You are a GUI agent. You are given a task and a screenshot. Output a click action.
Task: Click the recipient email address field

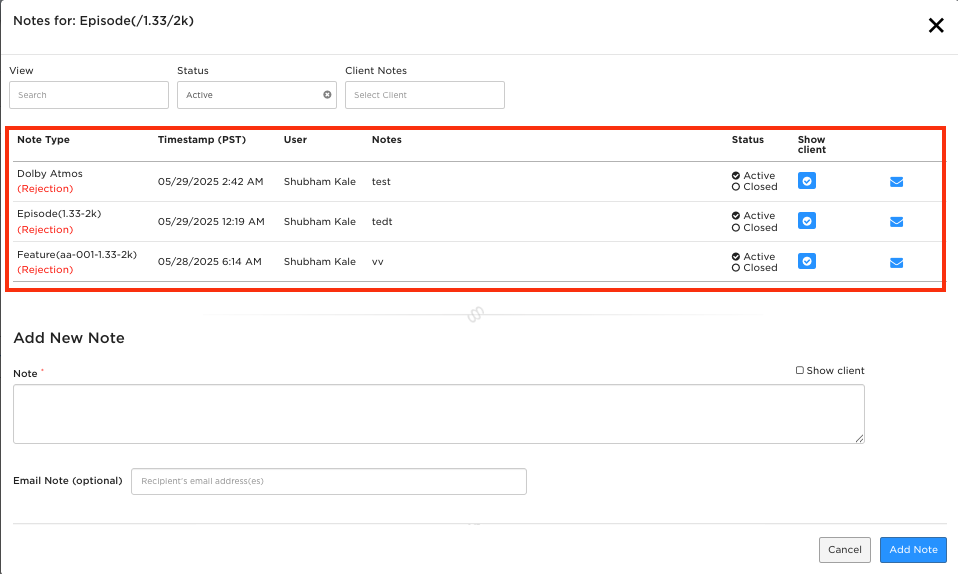coord(329,481)
